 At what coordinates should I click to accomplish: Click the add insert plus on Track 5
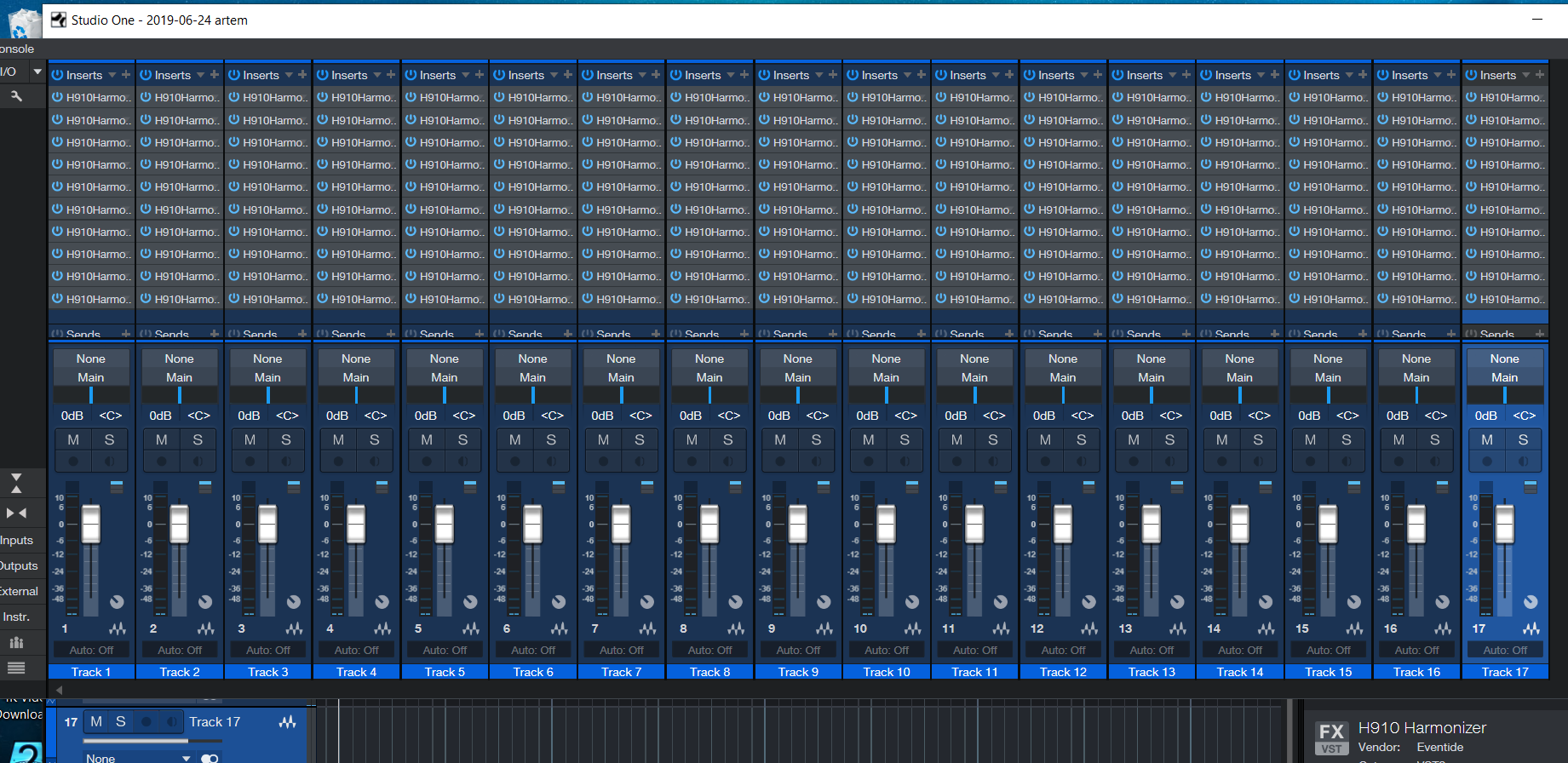(480, 75)
